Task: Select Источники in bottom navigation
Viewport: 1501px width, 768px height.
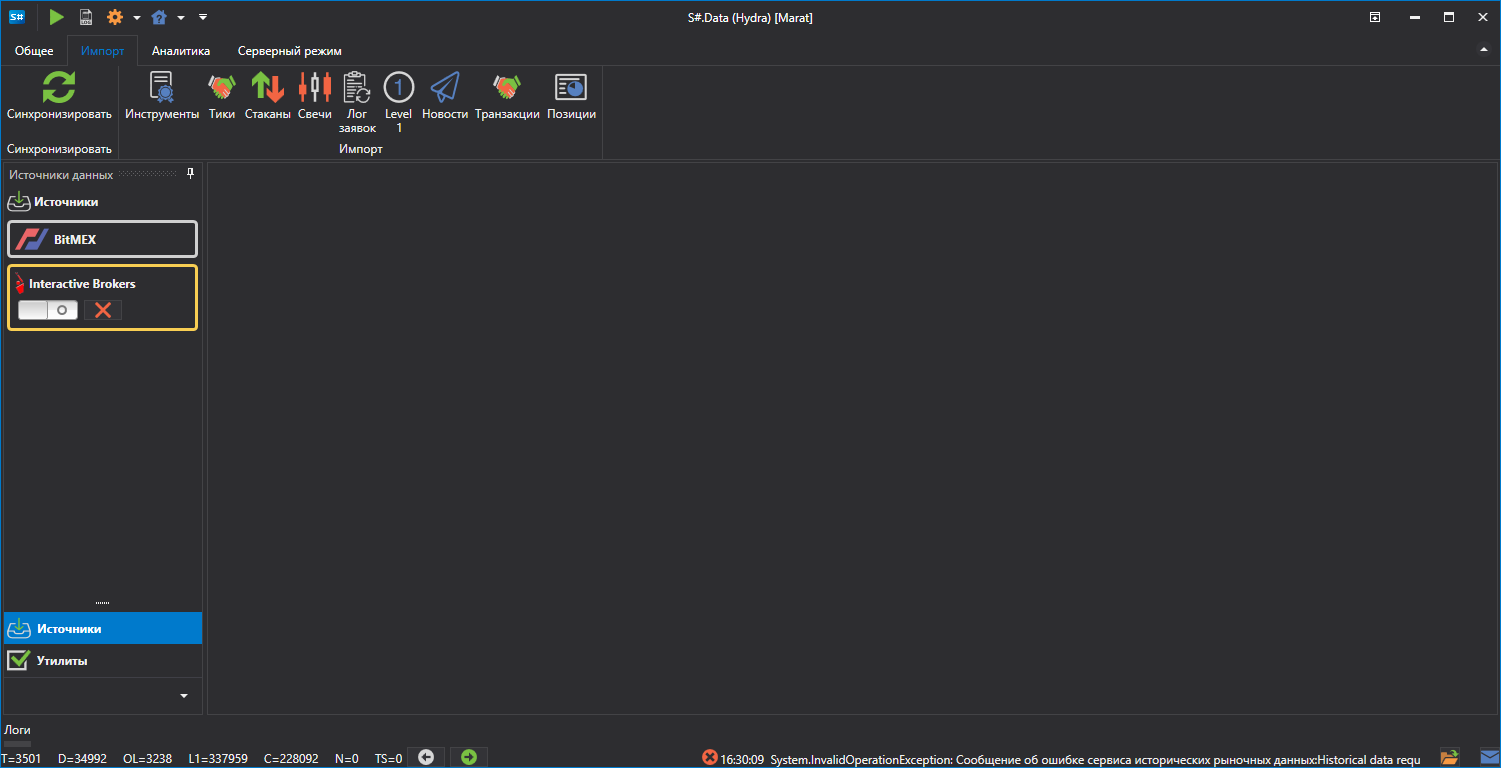Action: [x=103, y=628]
